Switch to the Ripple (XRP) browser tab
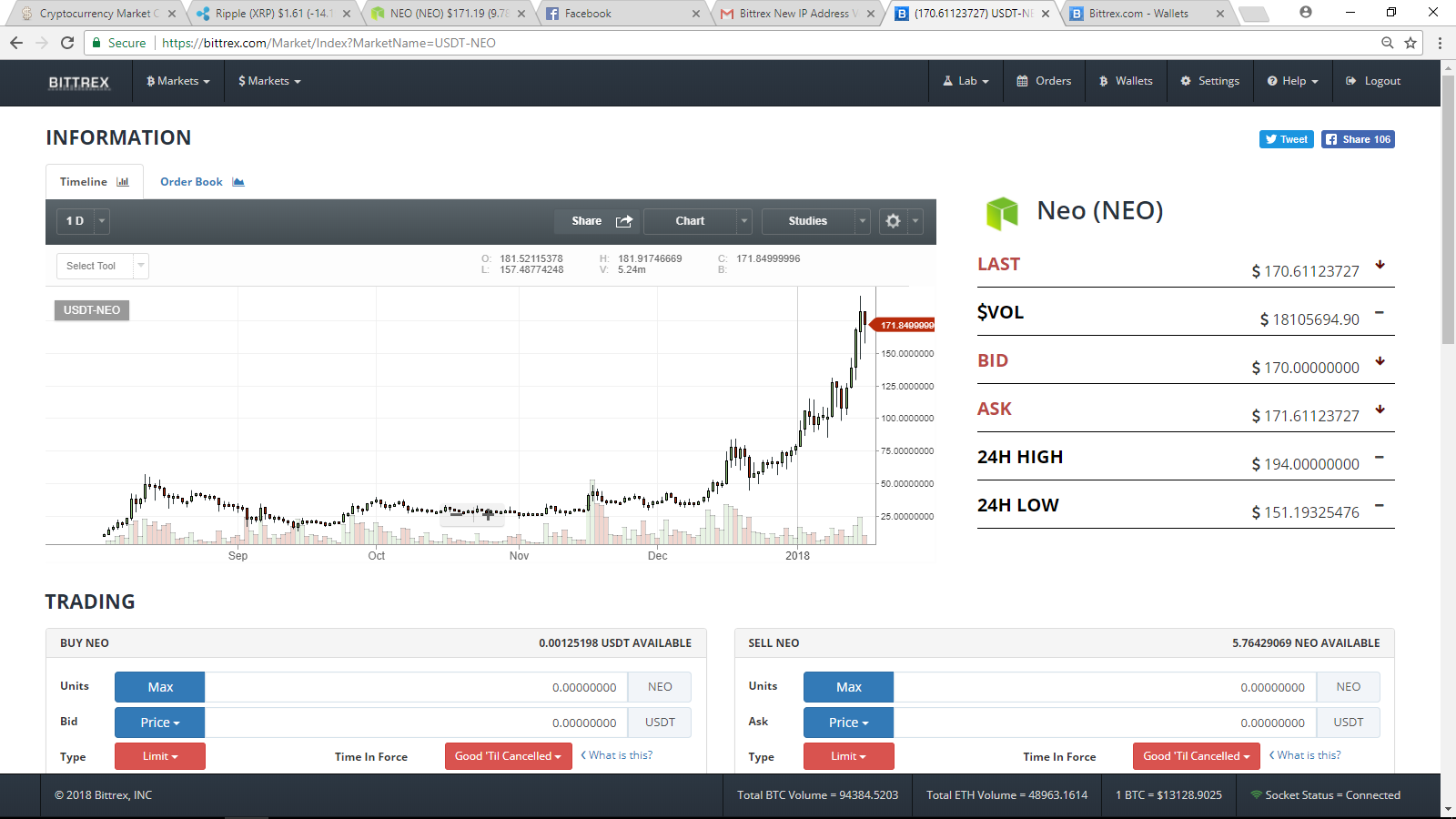Screen dimensions: 1456x819 pyautogui.click(x=273, y=14)
